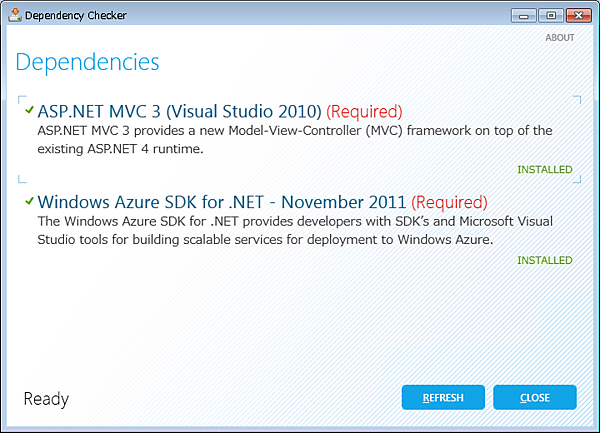Minimize the Dependency Checker window
This screenshot has height=433, width=600.
522,14
